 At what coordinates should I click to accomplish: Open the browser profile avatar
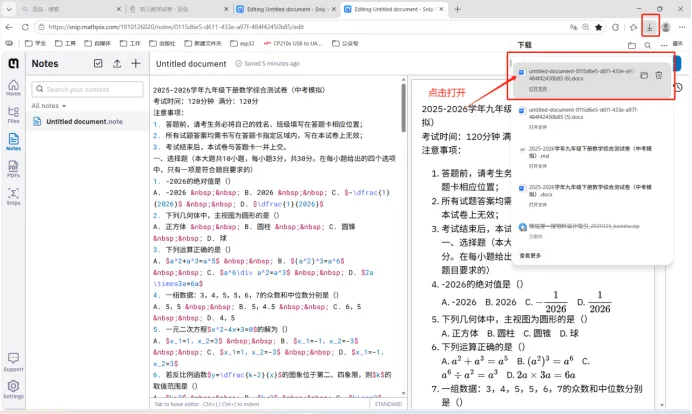(x=666, y=27)
